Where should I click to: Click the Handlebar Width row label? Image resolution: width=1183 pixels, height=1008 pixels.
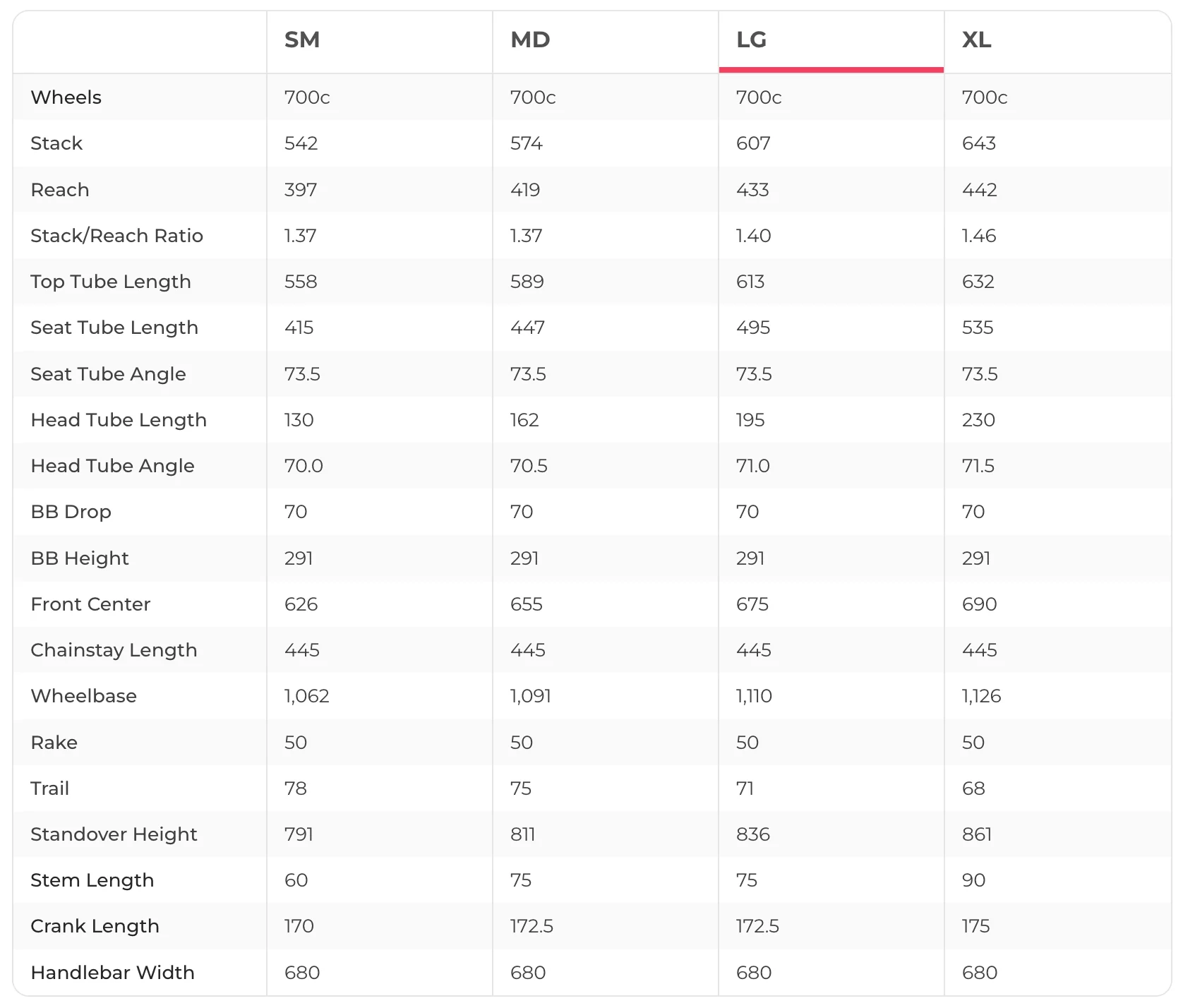tap(112, 973)
